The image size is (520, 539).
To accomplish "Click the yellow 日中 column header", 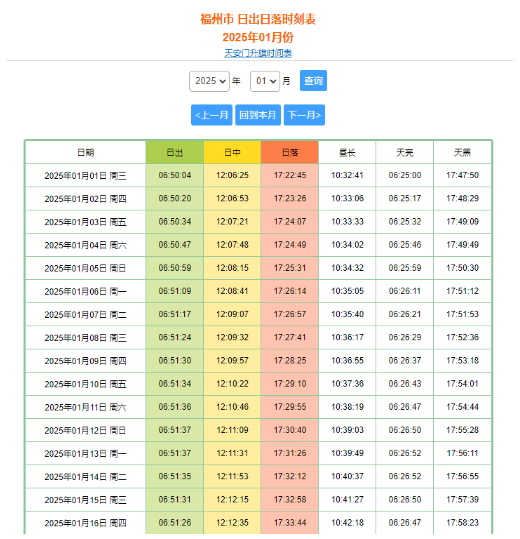I will pos(232,152).
